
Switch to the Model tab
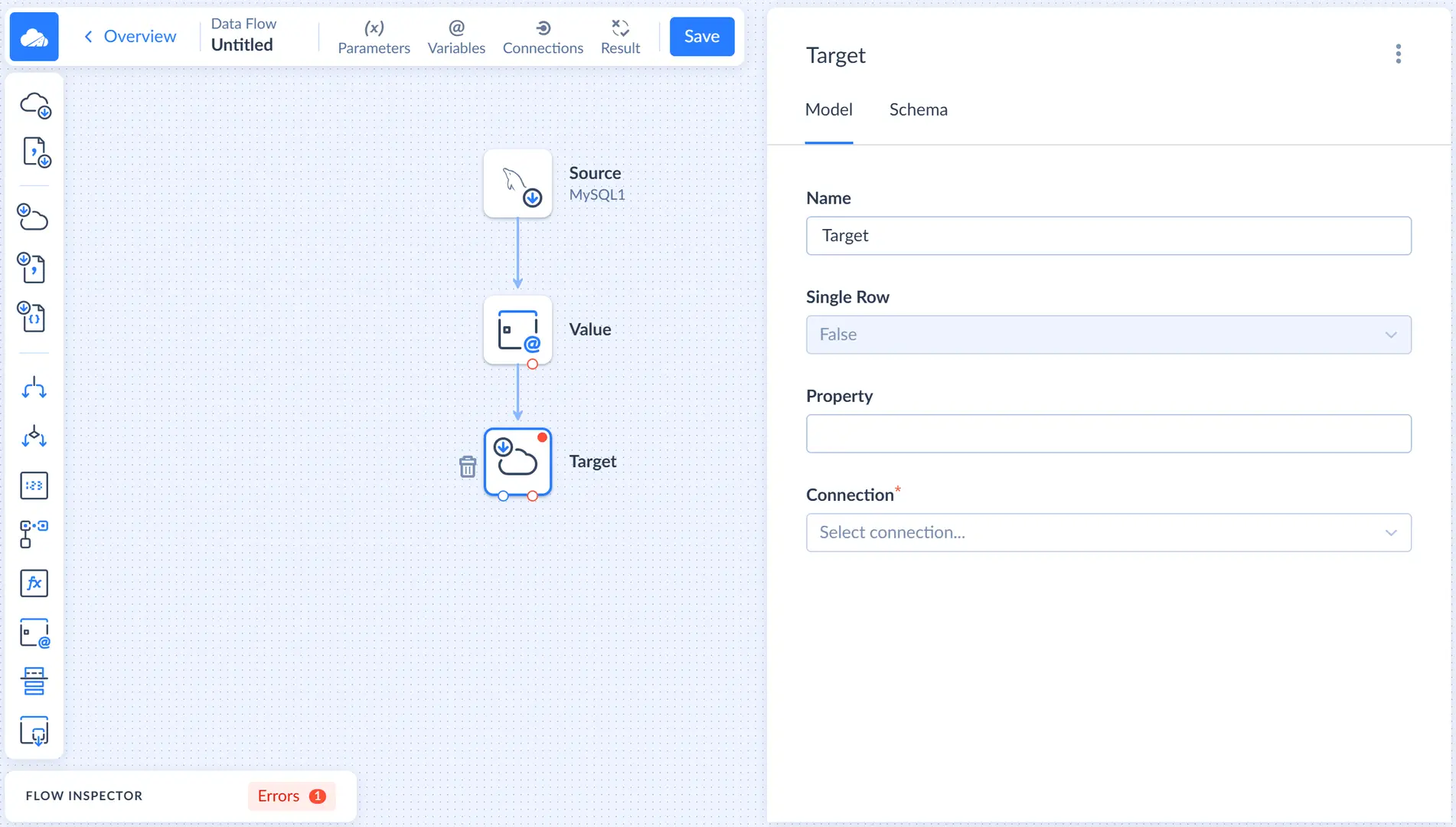pos(829,110)
